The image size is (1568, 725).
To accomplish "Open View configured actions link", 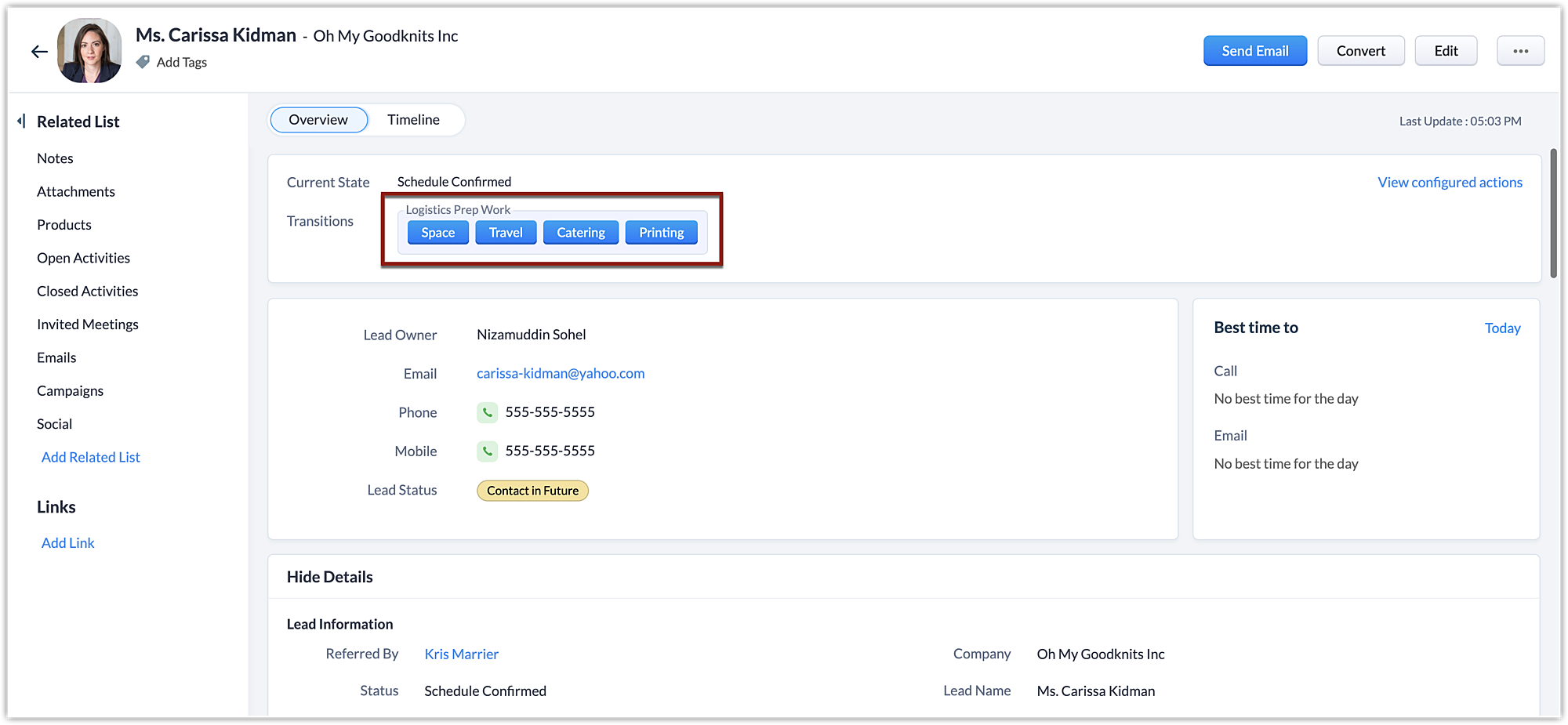I will tap(1450, 183).
